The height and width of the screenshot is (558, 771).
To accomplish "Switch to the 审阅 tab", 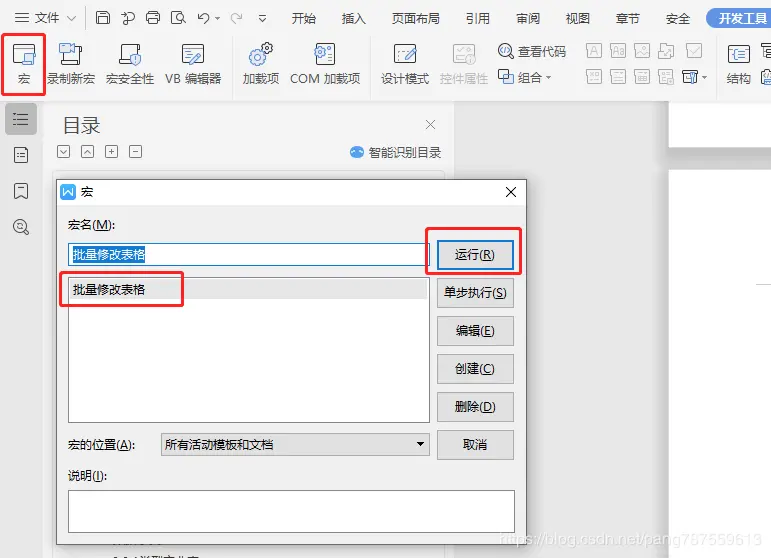I will click(x=528, y=18).
